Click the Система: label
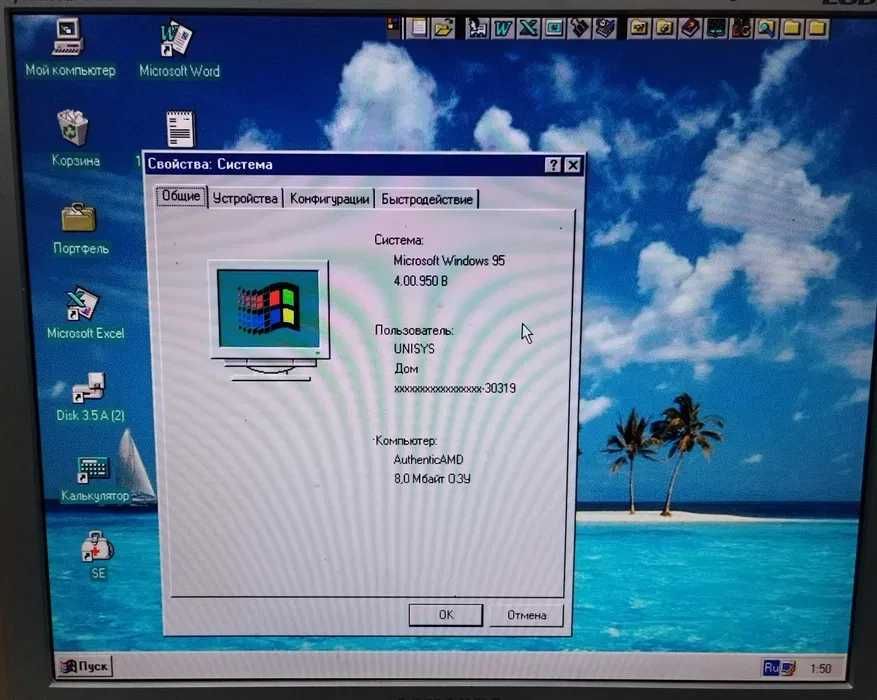This screenshot has height=700, width=877. (x=399, y=240)
